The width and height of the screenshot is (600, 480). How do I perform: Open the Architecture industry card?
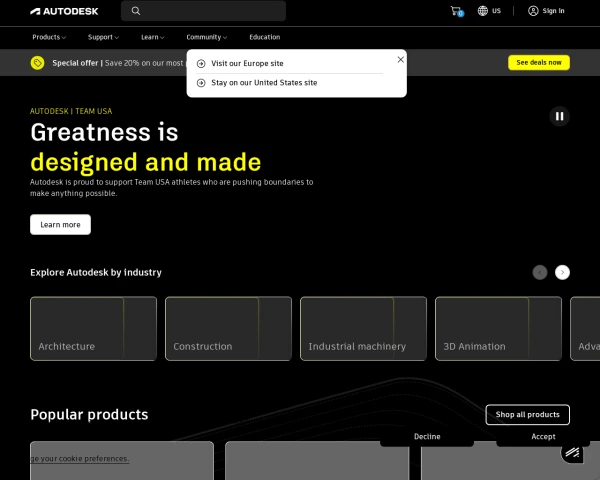[93, 328]
